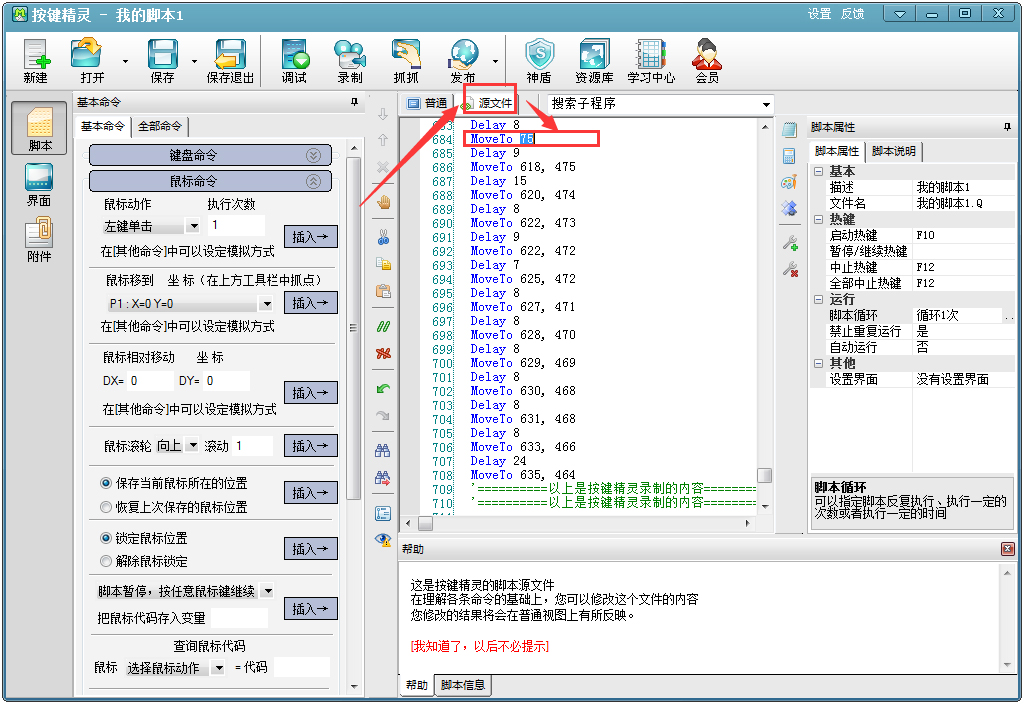Find and replace with binoculars-arrow icon
The width and height of the screenshot is (1024, 706).
click(x=383, y=478)
